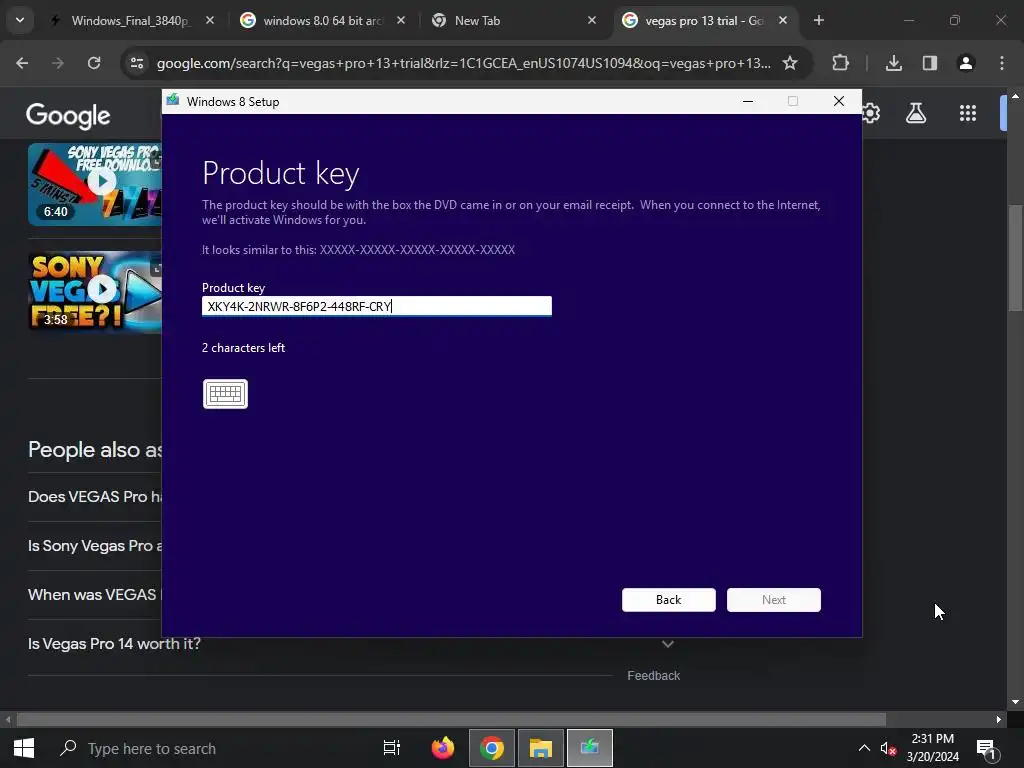This screenshot has width=1024, height=768.
Task: Click the muted volume tray icon
Action: click(888, 748)
